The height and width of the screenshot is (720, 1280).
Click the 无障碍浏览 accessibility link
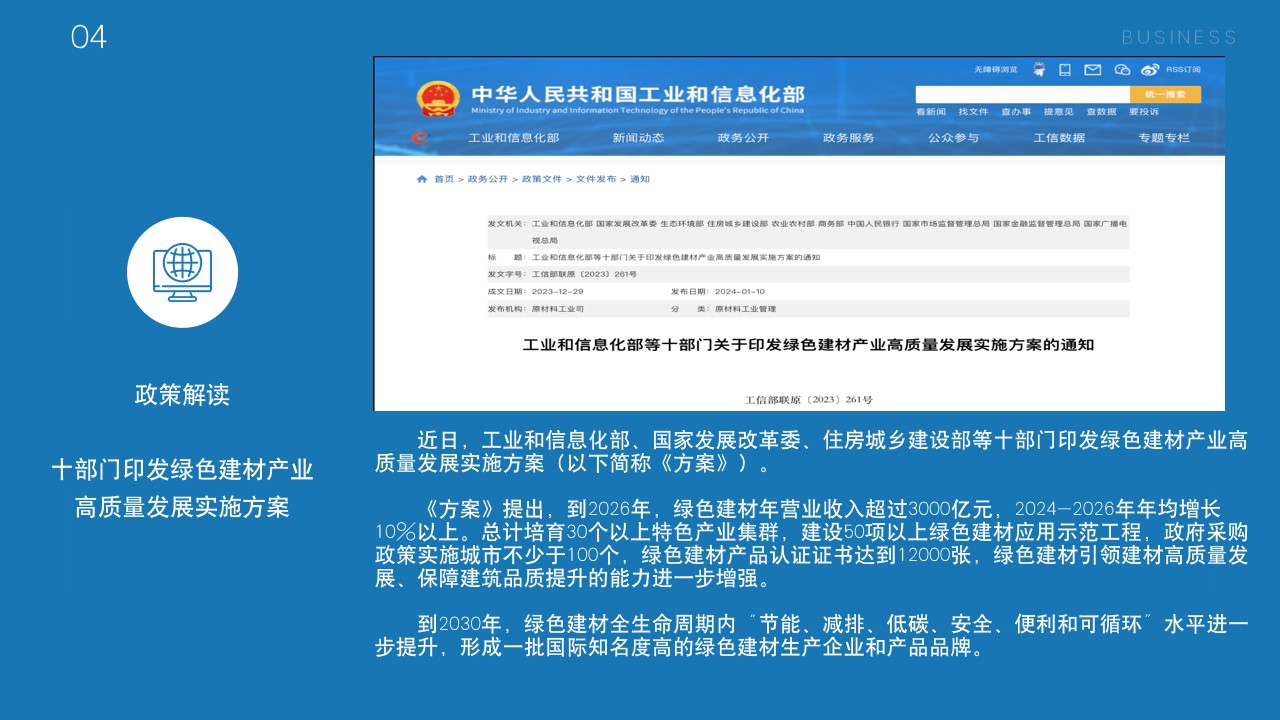tap(995, 70)
